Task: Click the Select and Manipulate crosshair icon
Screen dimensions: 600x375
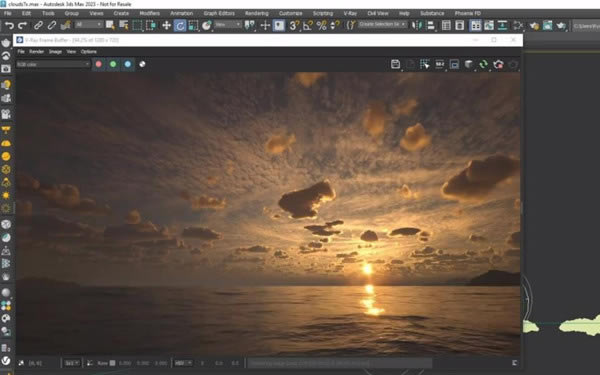Action: (x=265, y=26)
